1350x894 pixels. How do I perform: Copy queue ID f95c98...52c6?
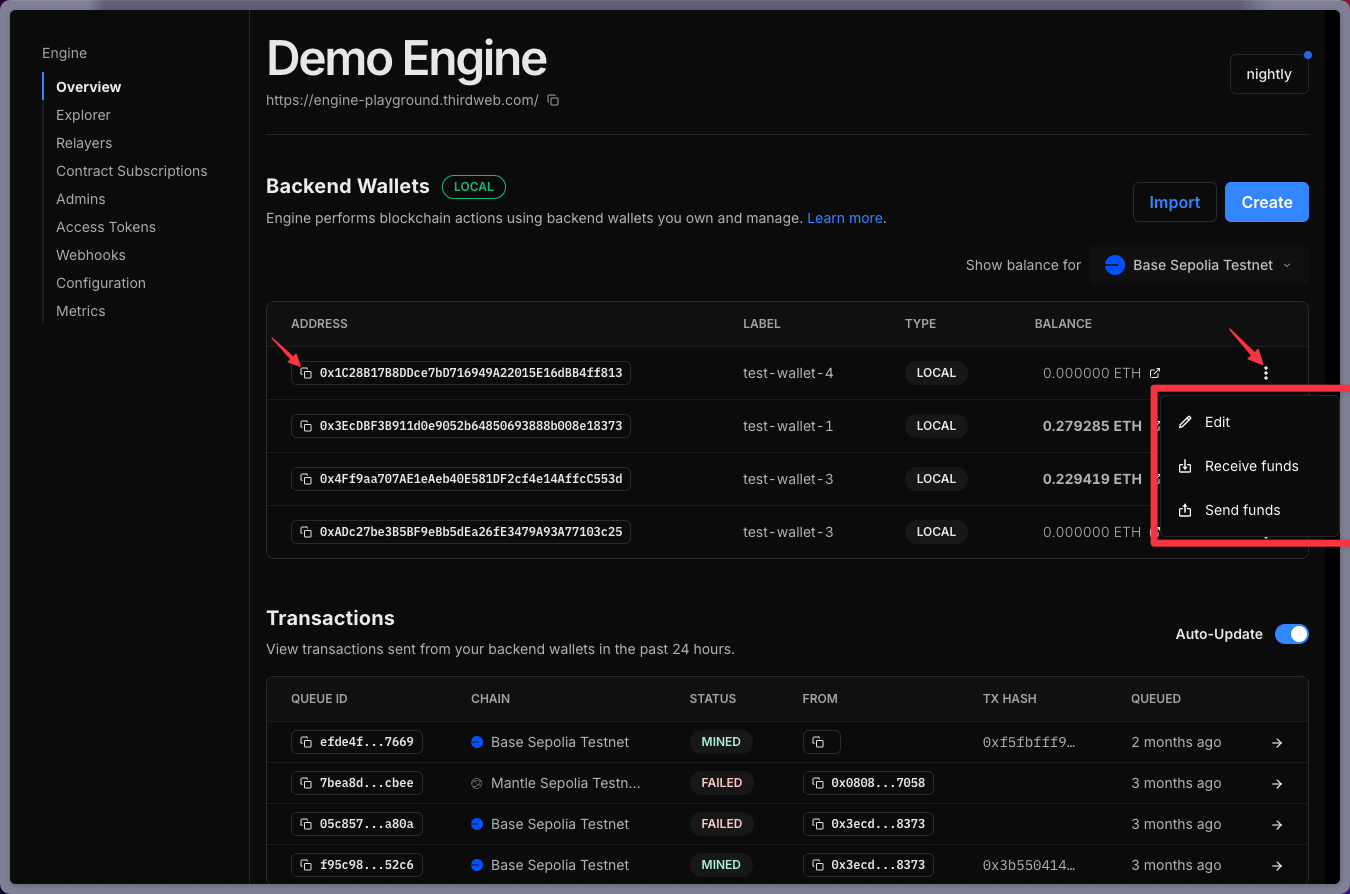(306, 865)
